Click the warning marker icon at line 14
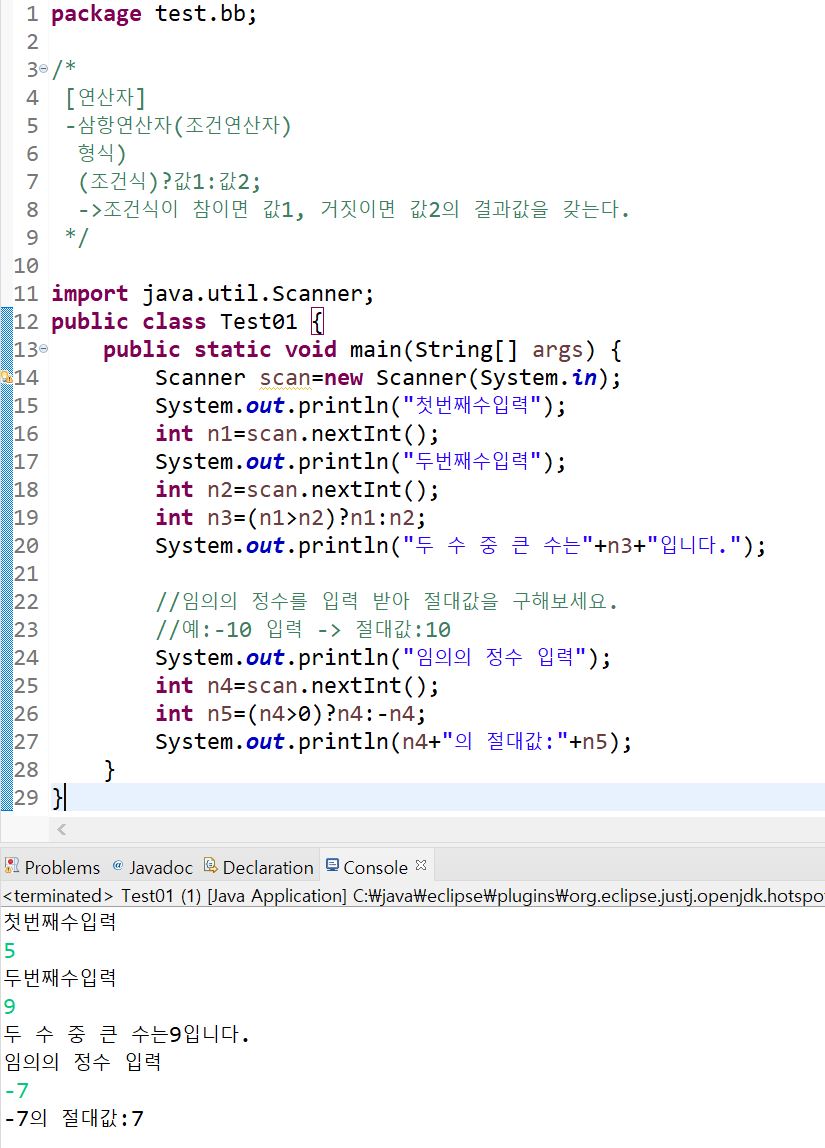This screenshot has height=1148, width=825. click(7, 377)
